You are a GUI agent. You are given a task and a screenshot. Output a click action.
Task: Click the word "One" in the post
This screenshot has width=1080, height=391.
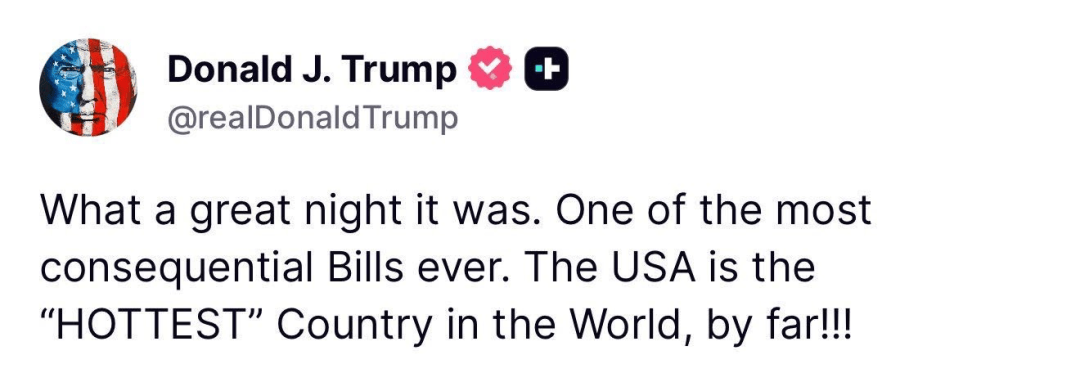(x=589, y=212)
